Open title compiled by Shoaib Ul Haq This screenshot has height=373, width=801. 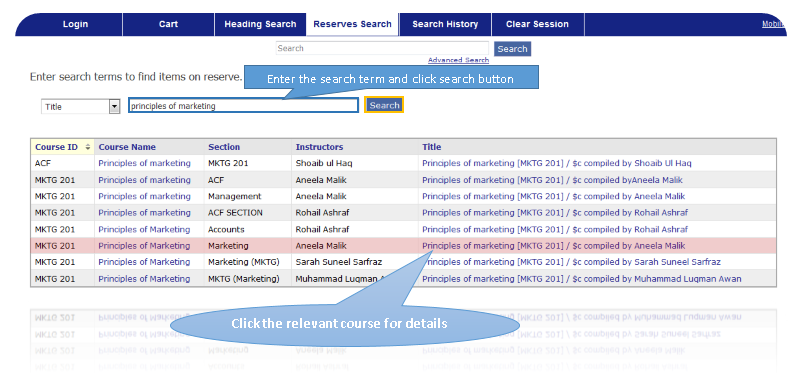pos(557,164)
